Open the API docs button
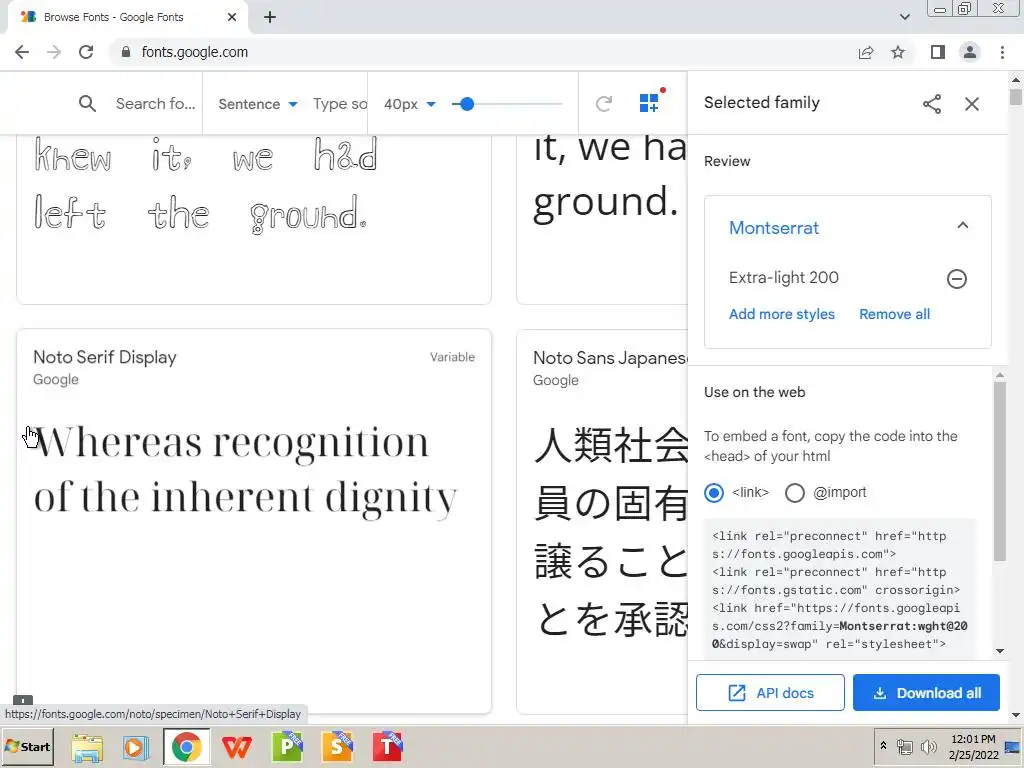Image resolution: width=1024 pixels, height=768 pixels. 770,693
